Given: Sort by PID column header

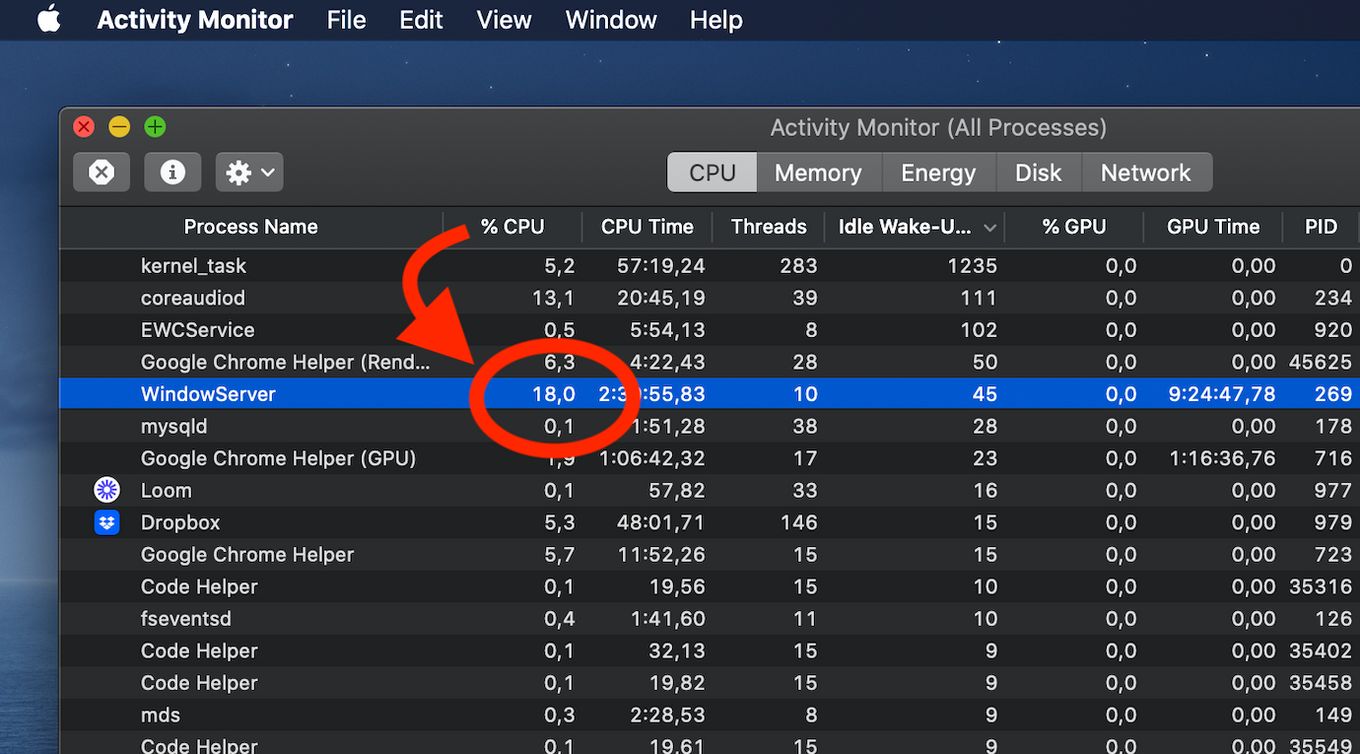Looking at the screenshot, I should click(1321, 227).
